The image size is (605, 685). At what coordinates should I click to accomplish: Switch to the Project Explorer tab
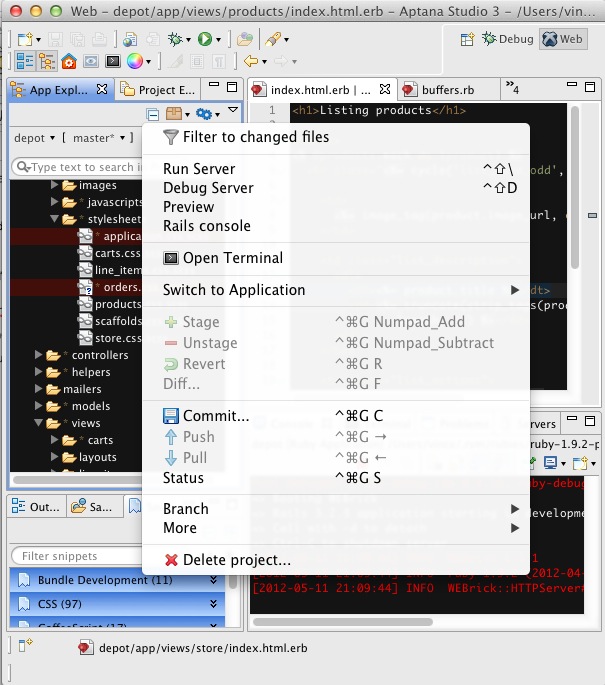[158, 90]
